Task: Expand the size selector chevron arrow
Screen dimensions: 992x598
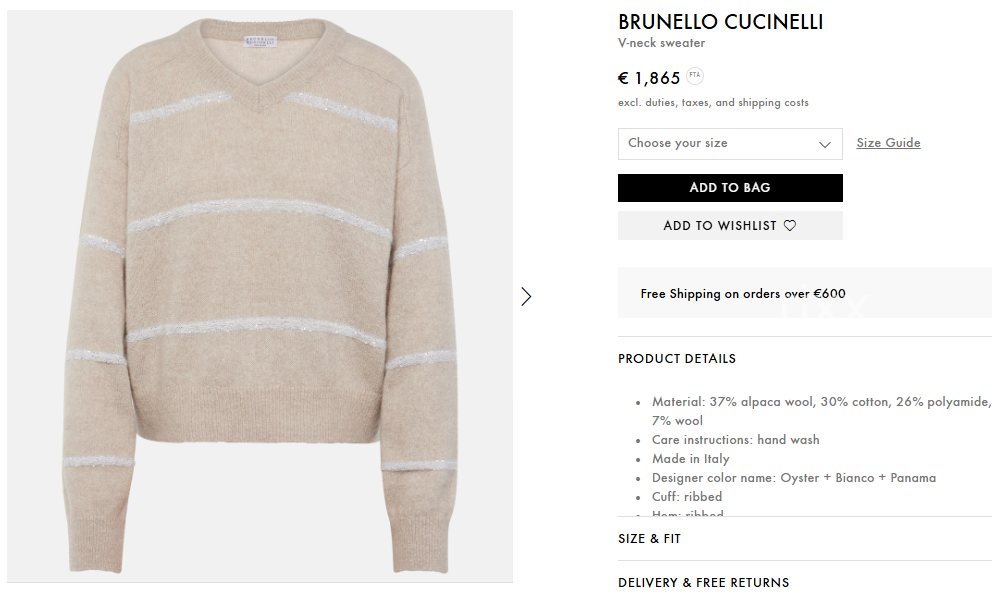Action: [824, 144]
